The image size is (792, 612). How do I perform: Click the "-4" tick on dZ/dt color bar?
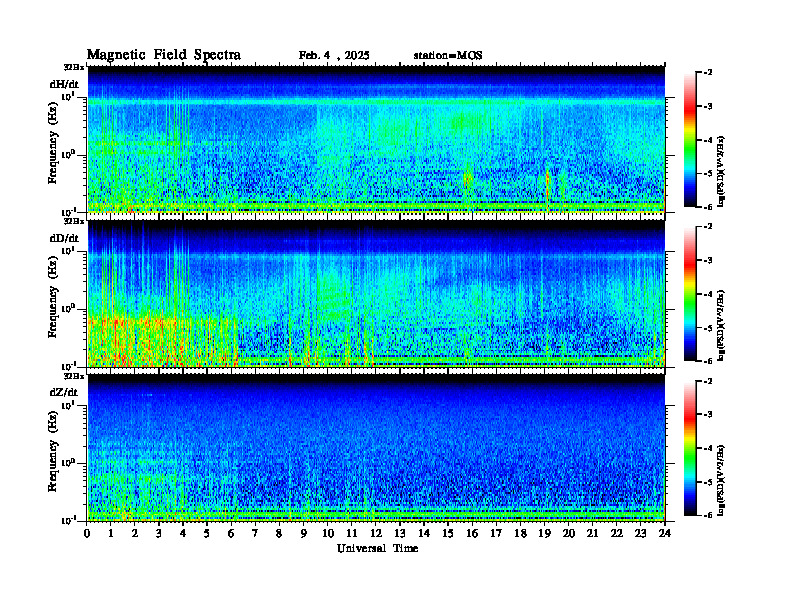tap(708, 448)
